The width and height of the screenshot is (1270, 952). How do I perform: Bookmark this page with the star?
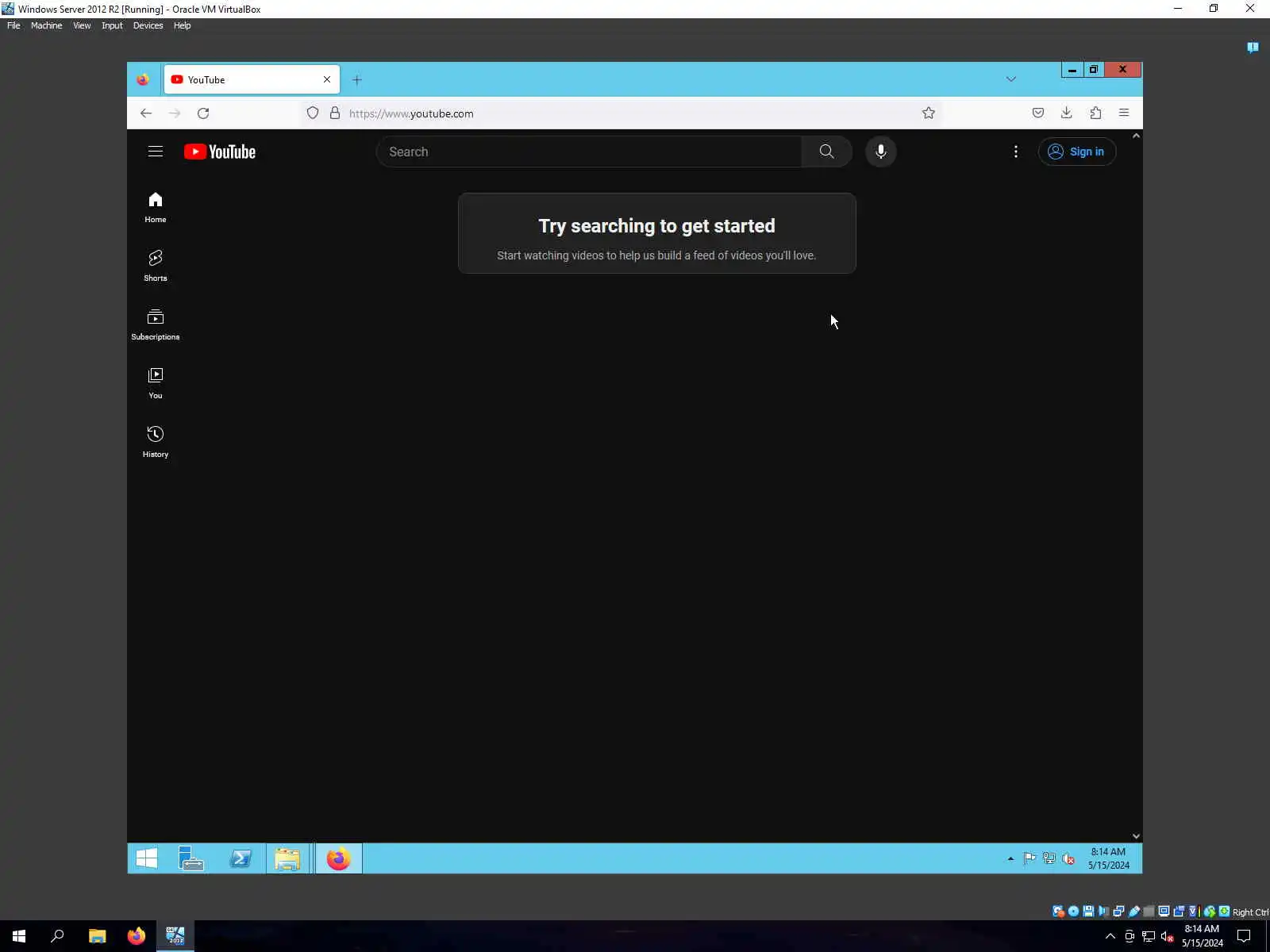(x=929, y=113)
